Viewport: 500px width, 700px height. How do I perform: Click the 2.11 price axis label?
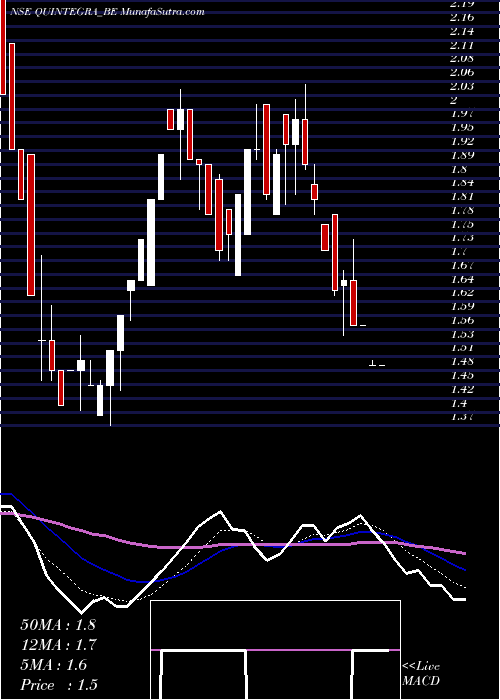[x=462, y=45]
